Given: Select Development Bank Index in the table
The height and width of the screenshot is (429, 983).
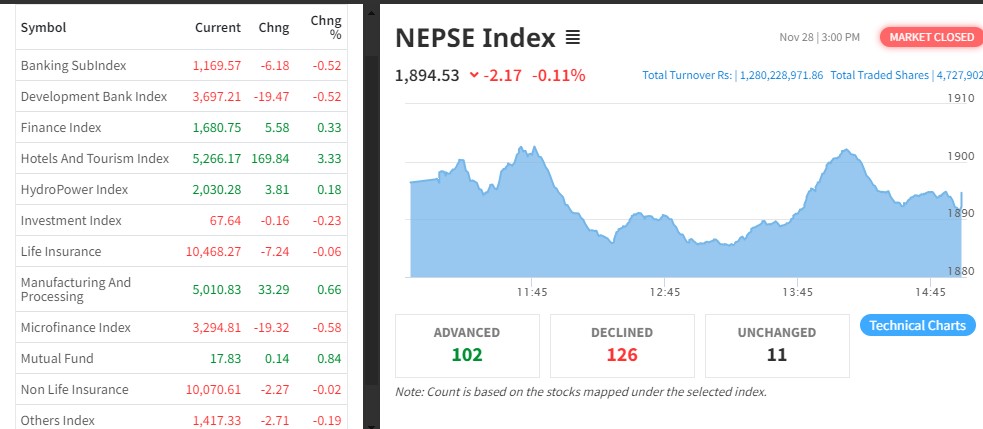Looking at the screenshot, I should (x=94, y=96).
